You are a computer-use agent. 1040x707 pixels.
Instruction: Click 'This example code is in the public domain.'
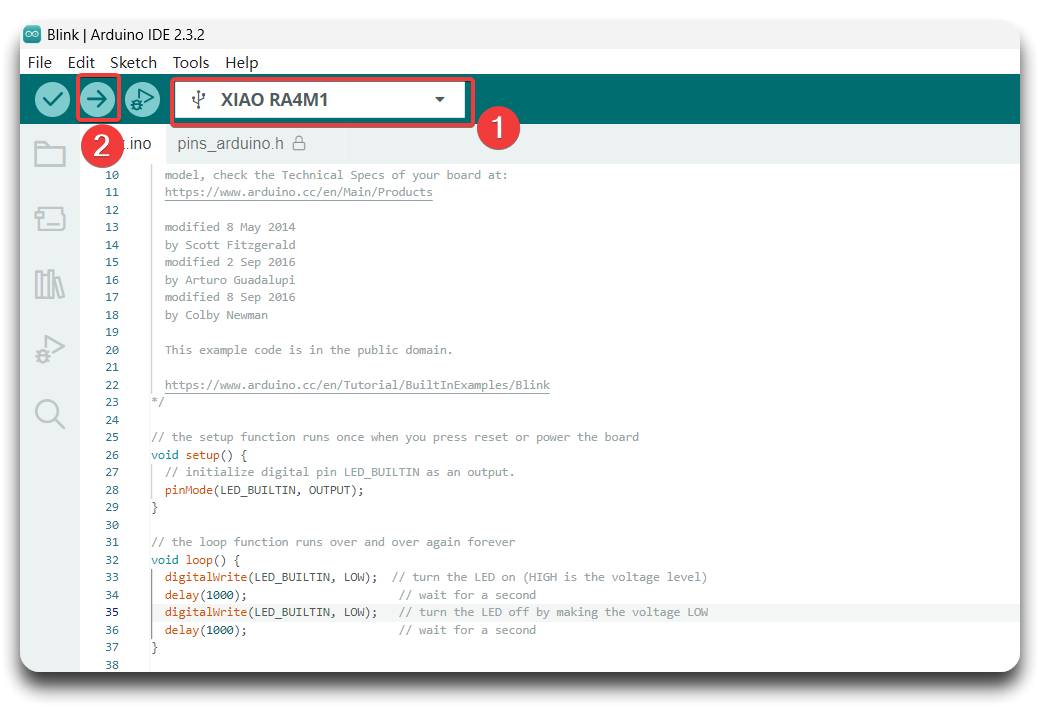[308, 350]
